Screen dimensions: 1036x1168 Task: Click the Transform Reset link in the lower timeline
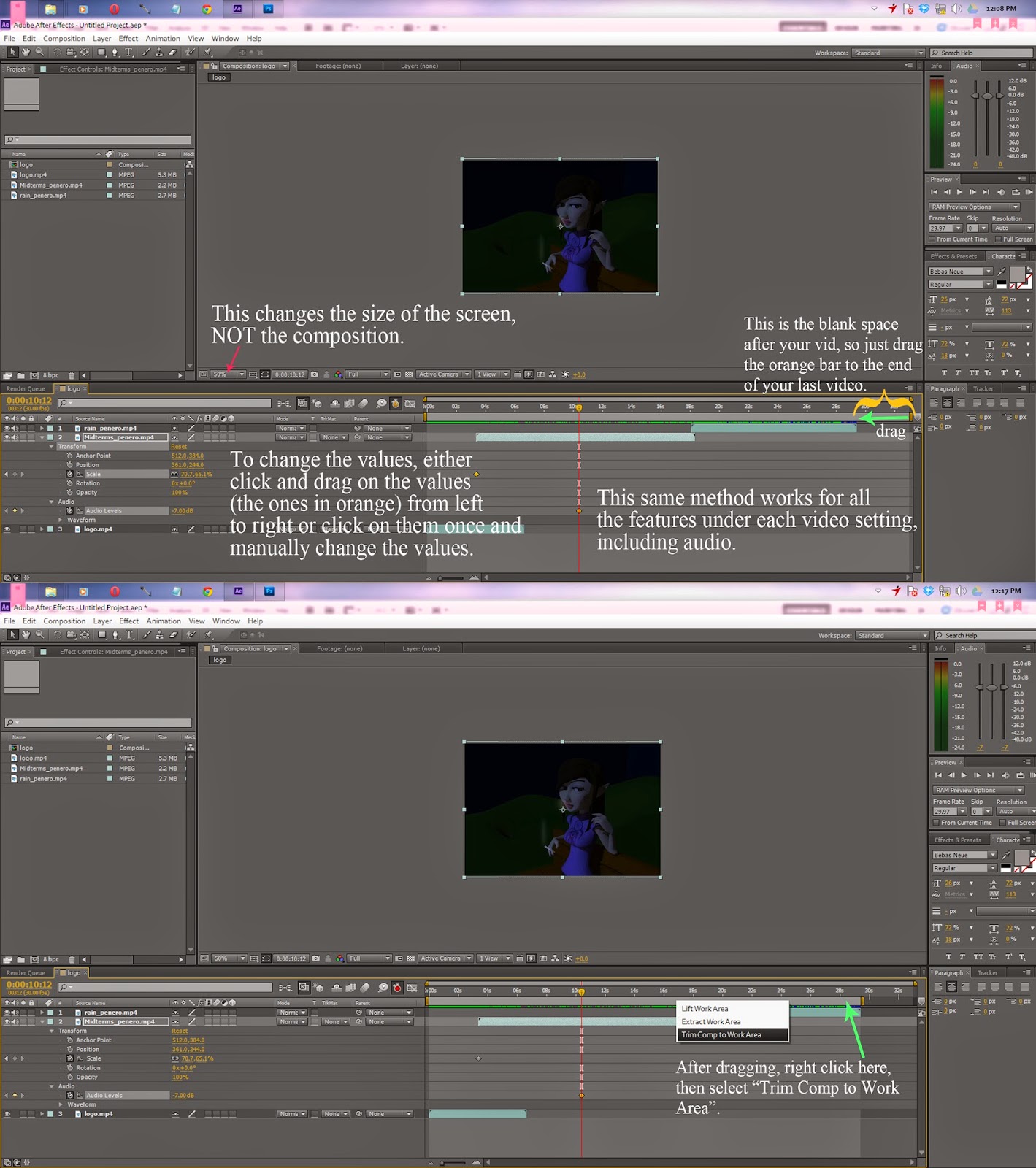point(180,1031)
